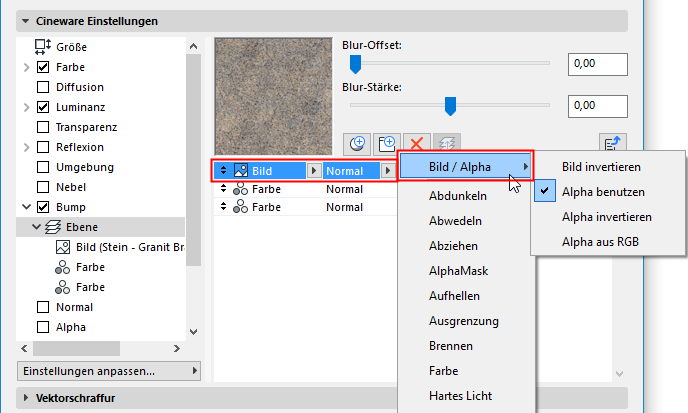Open Einstellungen anpassen... button menu
688x413 pixels.
pos(109,371)
